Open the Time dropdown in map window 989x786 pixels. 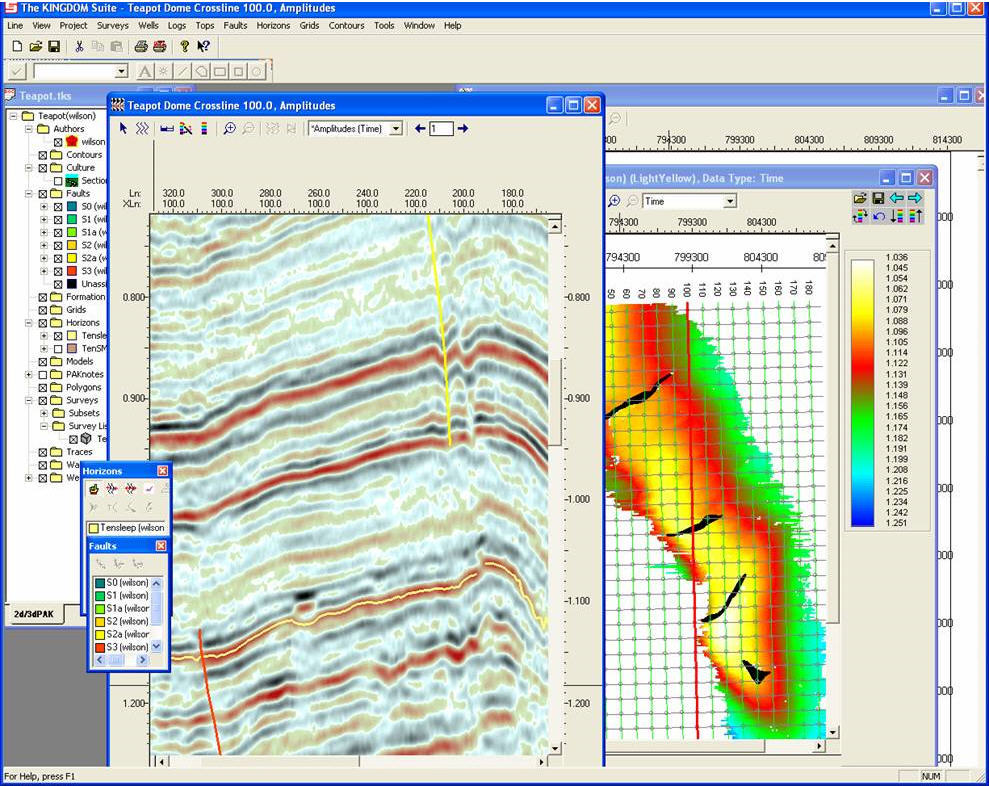tap(729, 201)
